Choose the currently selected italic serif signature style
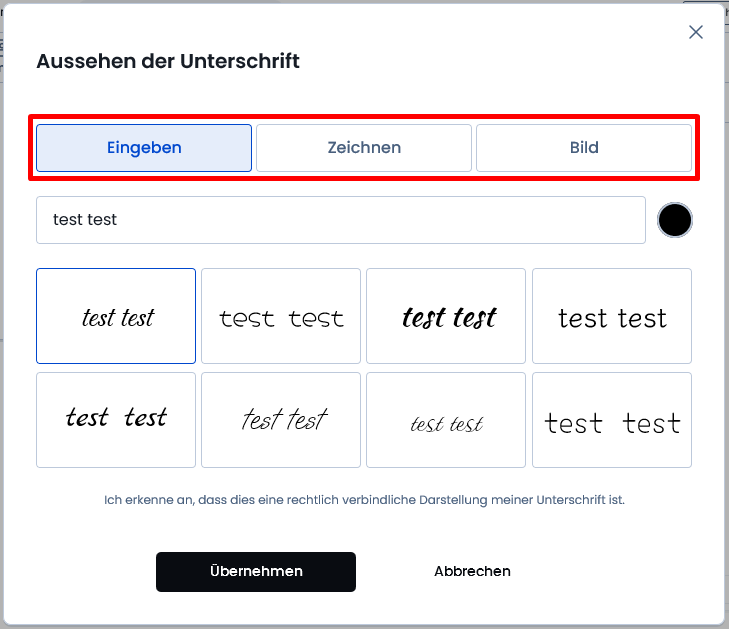 (x=116, y=316)
